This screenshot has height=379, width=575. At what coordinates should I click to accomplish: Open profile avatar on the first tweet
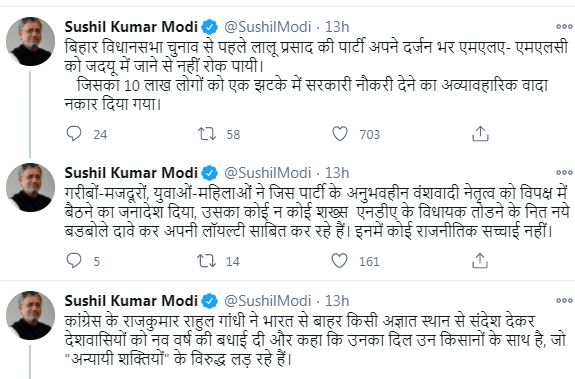point(31,41)
